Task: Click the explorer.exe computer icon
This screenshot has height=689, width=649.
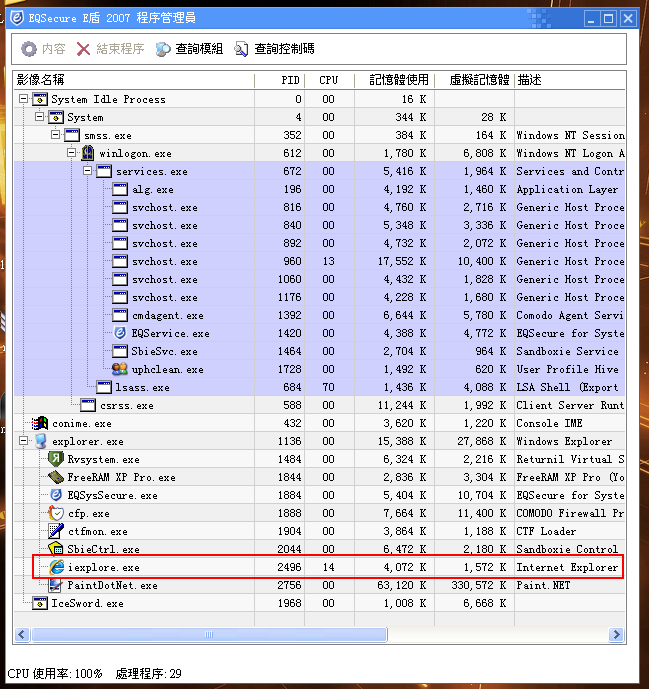Action: tap(40, 441)
